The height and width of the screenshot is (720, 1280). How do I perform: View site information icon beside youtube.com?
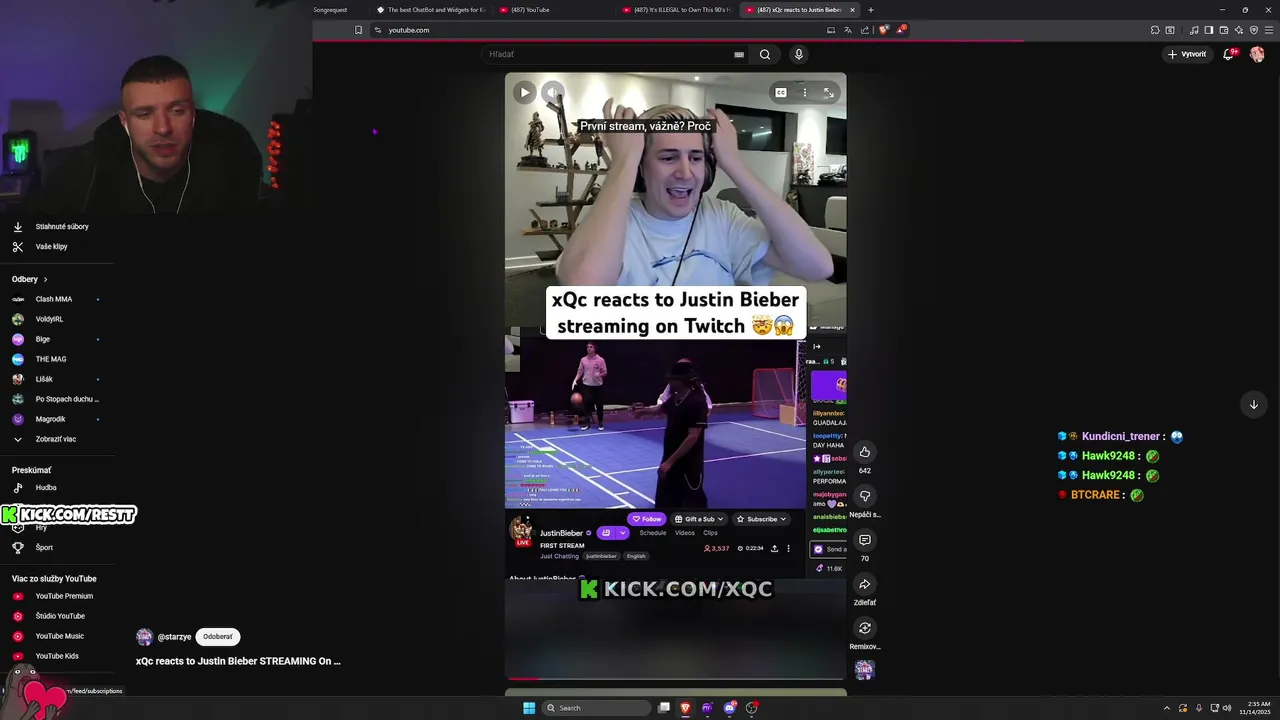point(377,30)
